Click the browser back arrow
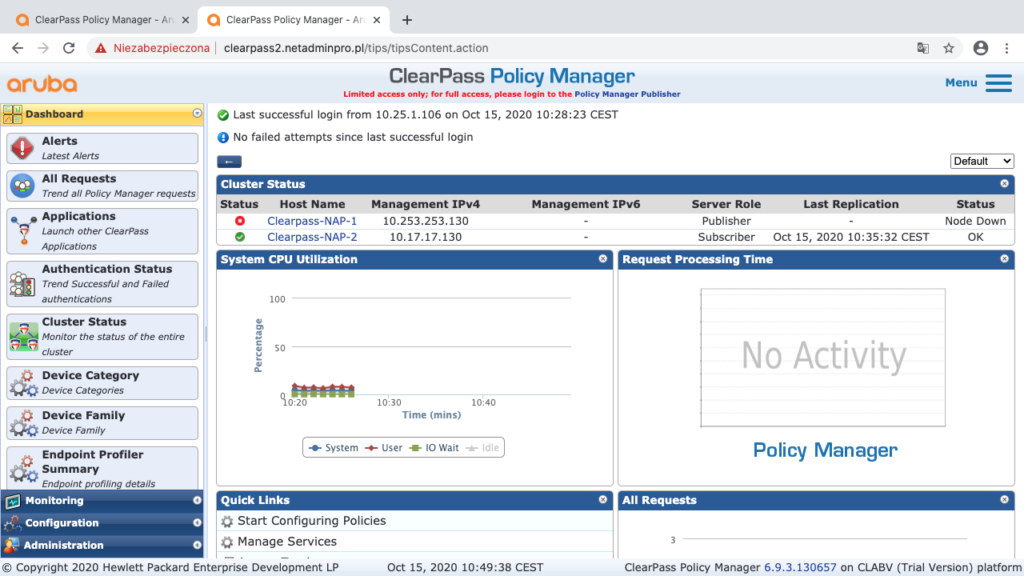The height and width of the screenshot is (576, 1024). [x=18, y=48]
